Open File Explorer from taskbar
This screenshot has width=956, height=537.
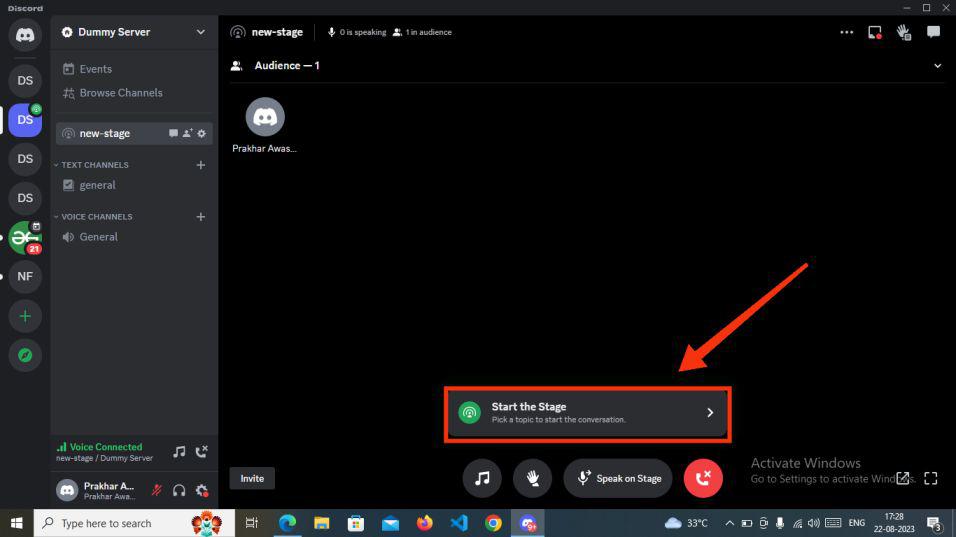click(321, 523)
